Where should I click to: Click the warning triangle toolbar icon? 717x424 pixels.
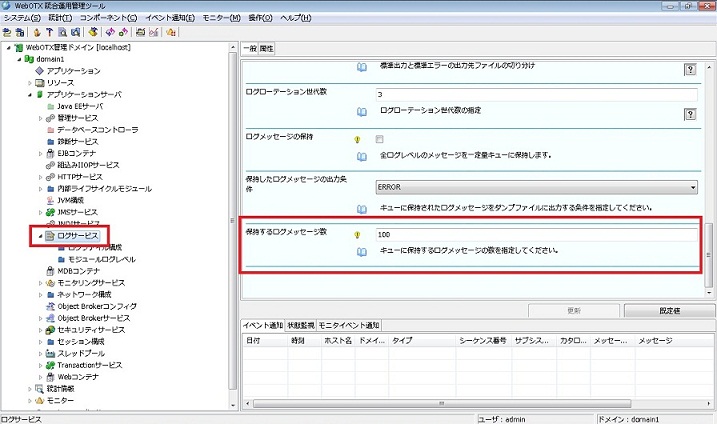point(171,32)
